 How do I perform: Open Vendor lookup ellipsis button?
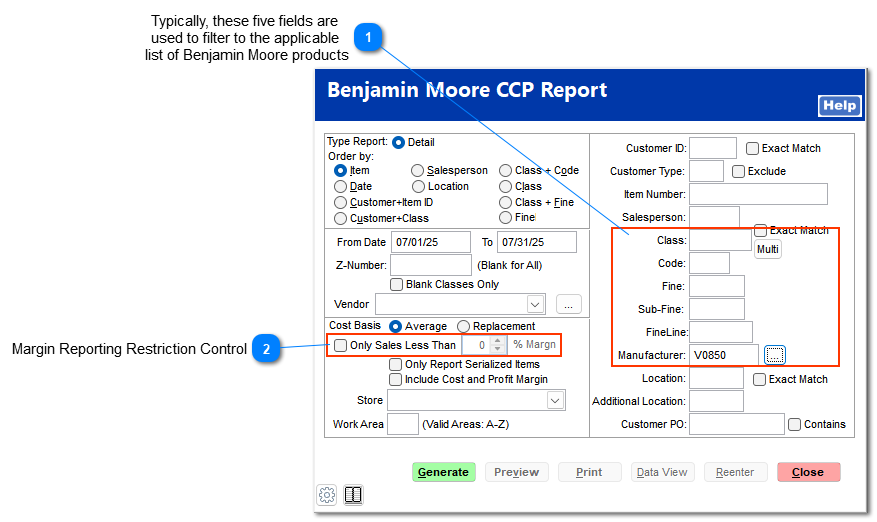[569, 305]
